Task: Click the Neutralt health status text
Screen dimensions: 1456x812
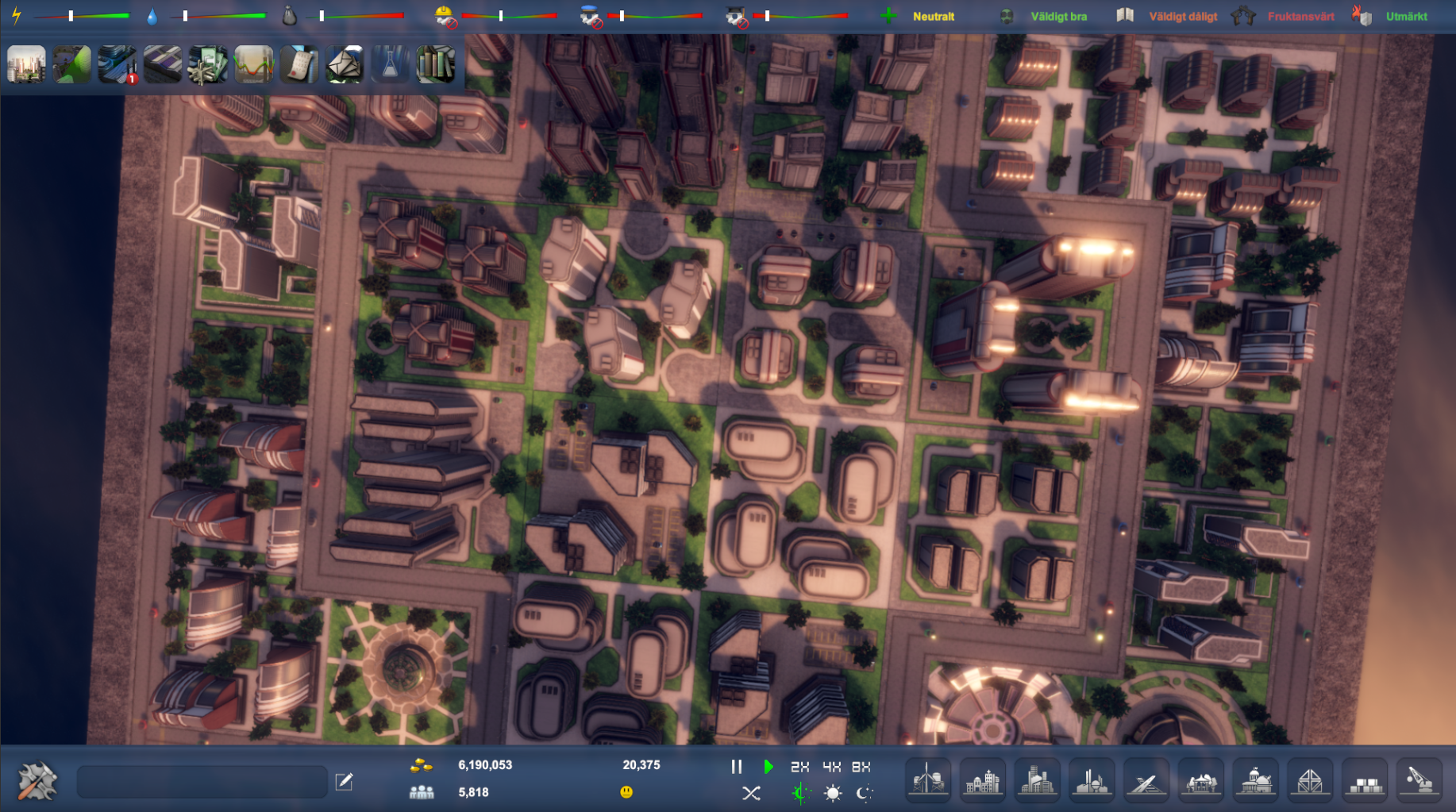Action: tap(934, 16)
